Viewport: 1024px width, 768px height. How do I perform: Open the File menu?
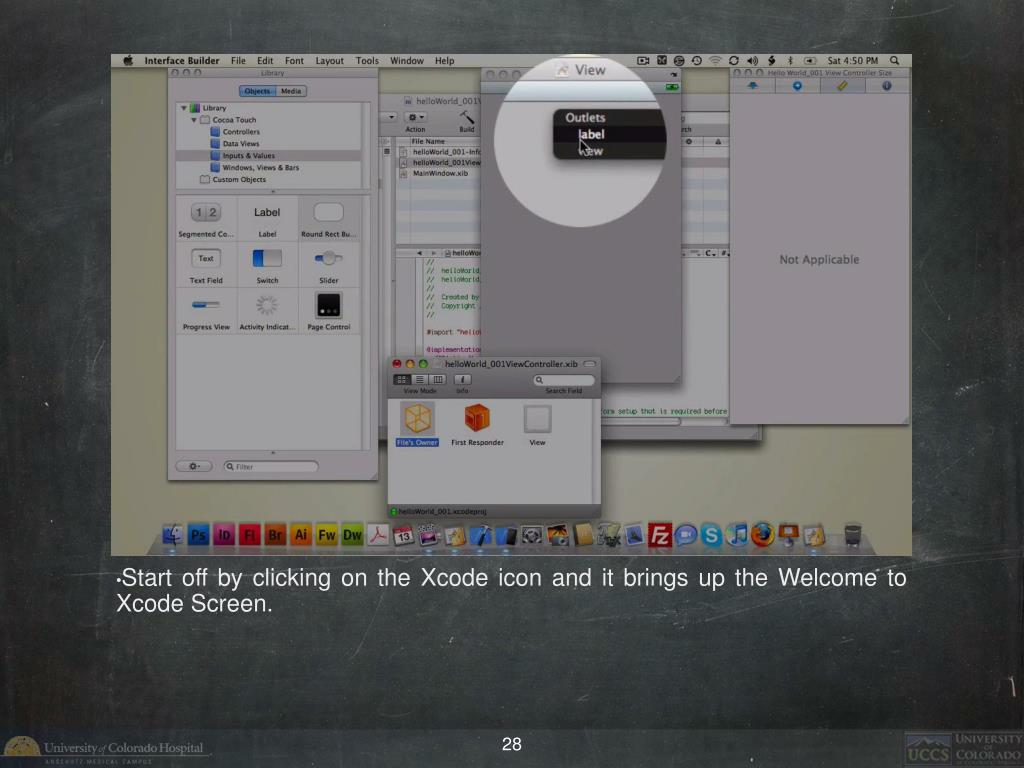point(238,61)
